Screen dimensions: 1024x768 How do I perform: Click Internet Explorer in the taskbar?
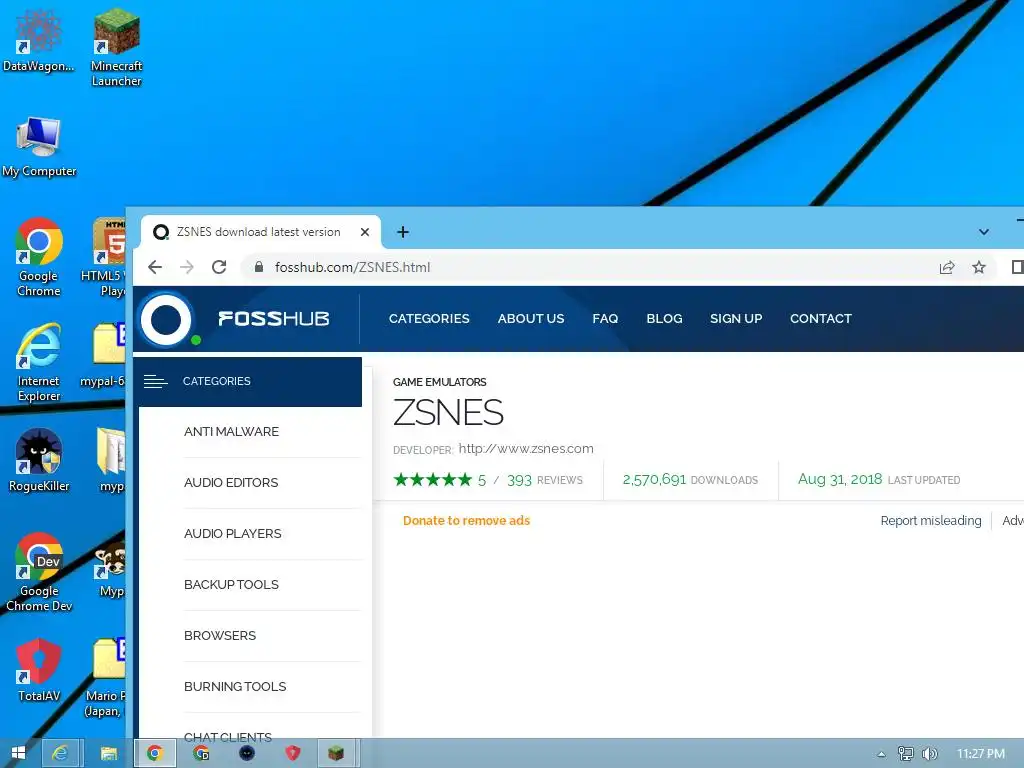[60, 753]
